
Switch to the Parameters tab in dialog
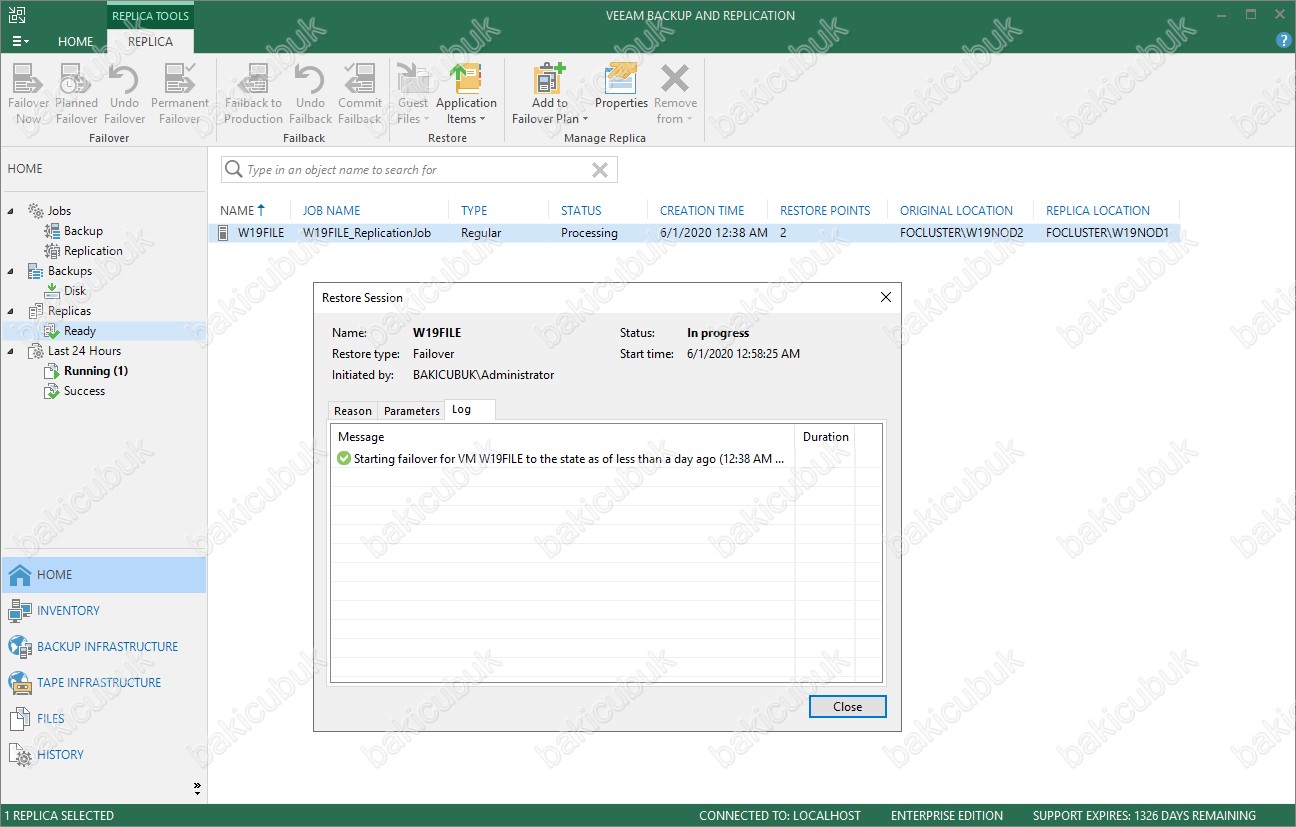point(411,411)
